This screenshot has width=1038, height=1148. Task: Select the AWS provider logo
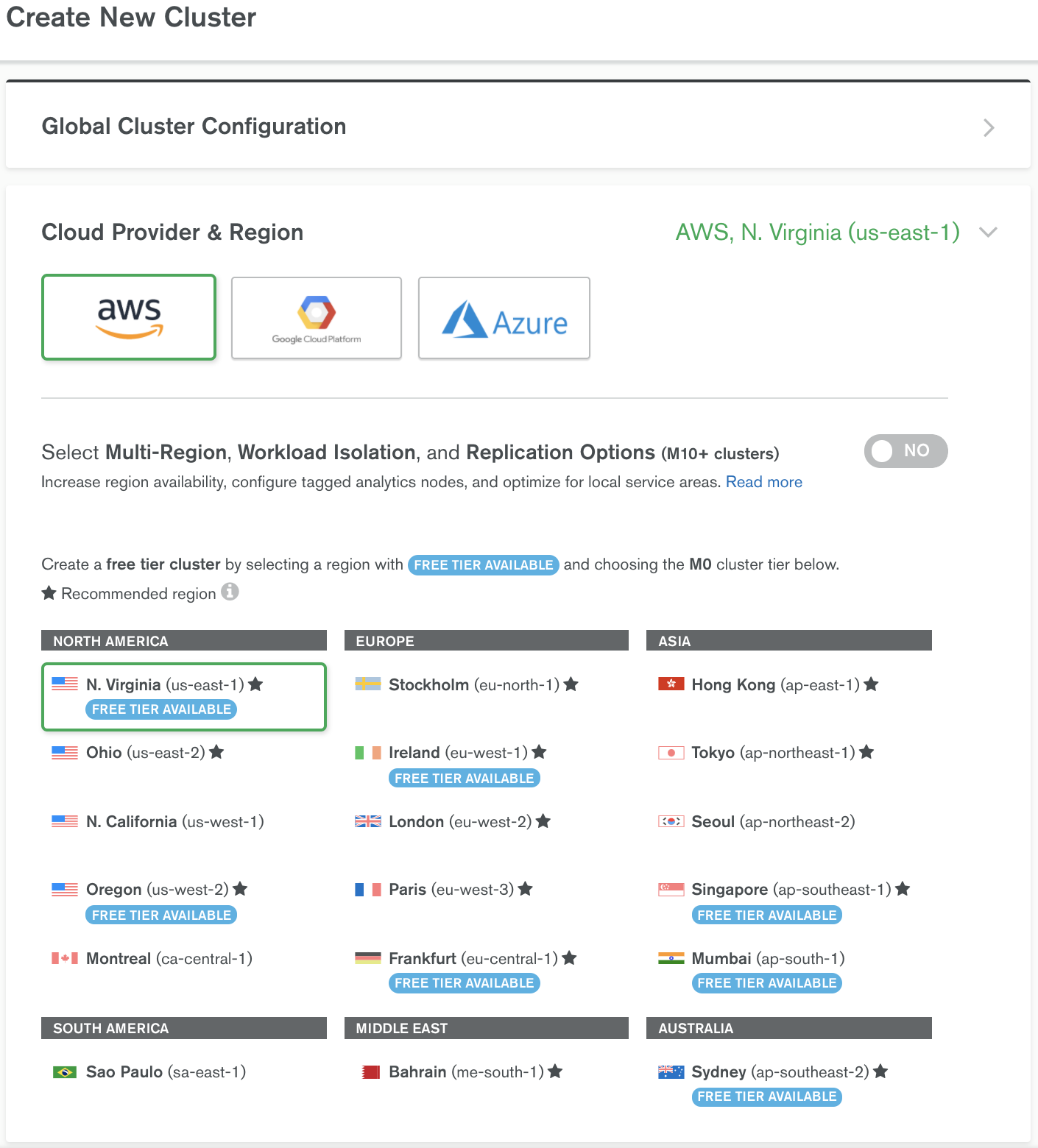click(128, 316)
